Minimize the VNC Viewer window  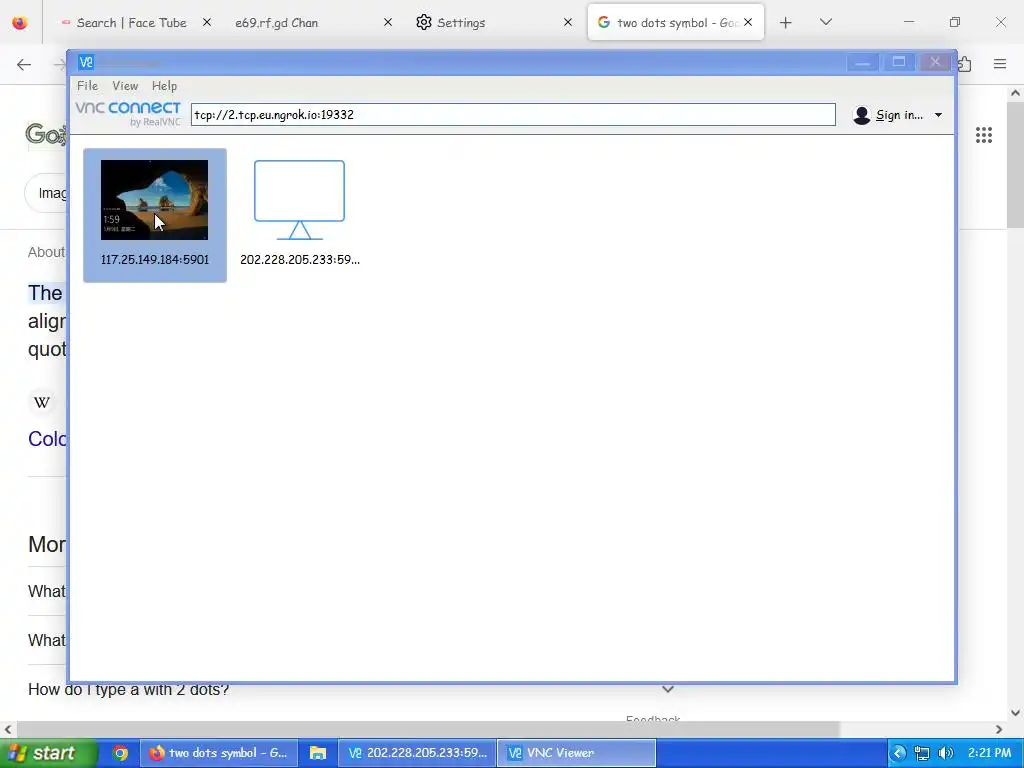[863, 62]
